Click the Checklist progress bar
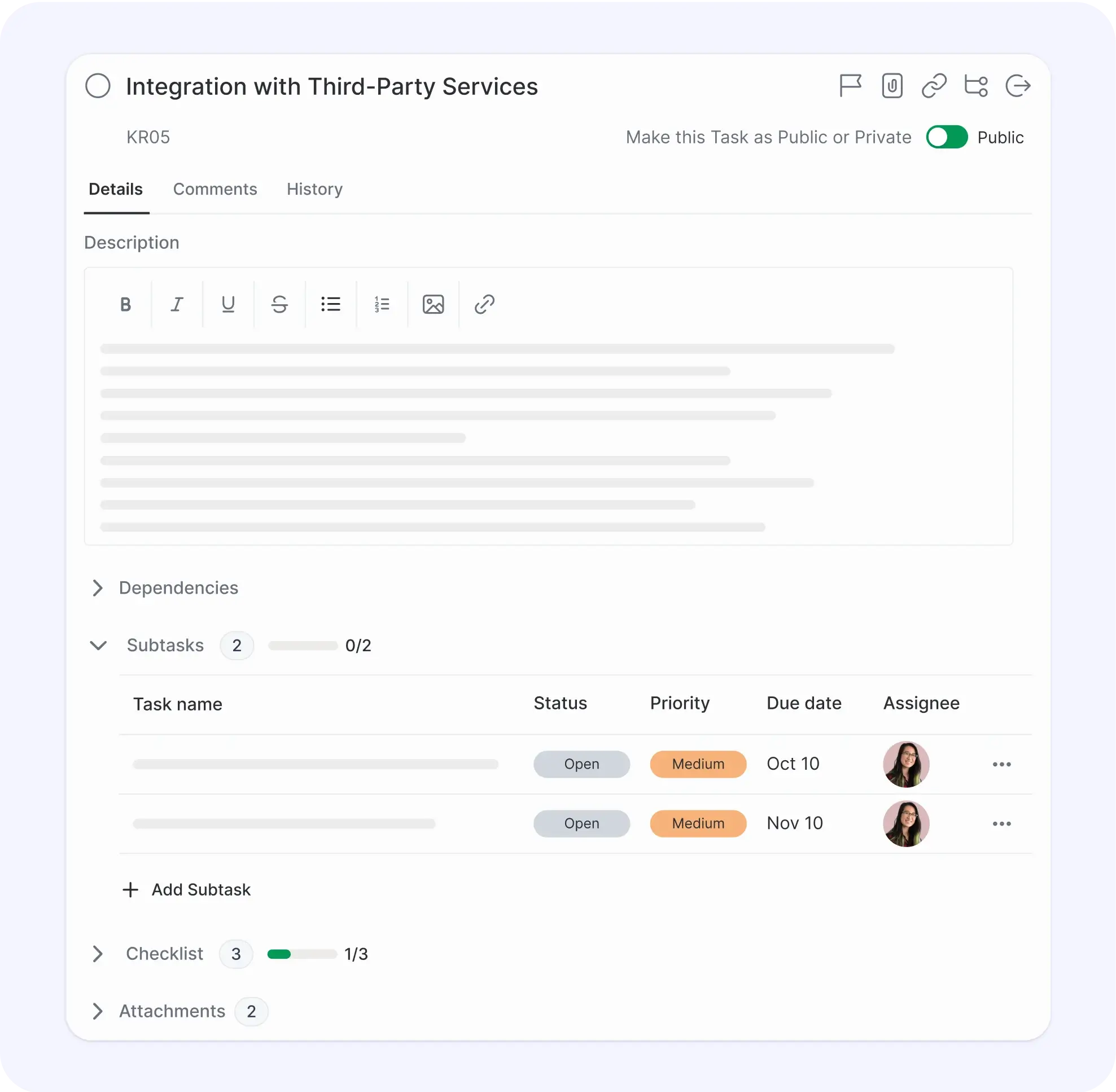 point(301,954)
